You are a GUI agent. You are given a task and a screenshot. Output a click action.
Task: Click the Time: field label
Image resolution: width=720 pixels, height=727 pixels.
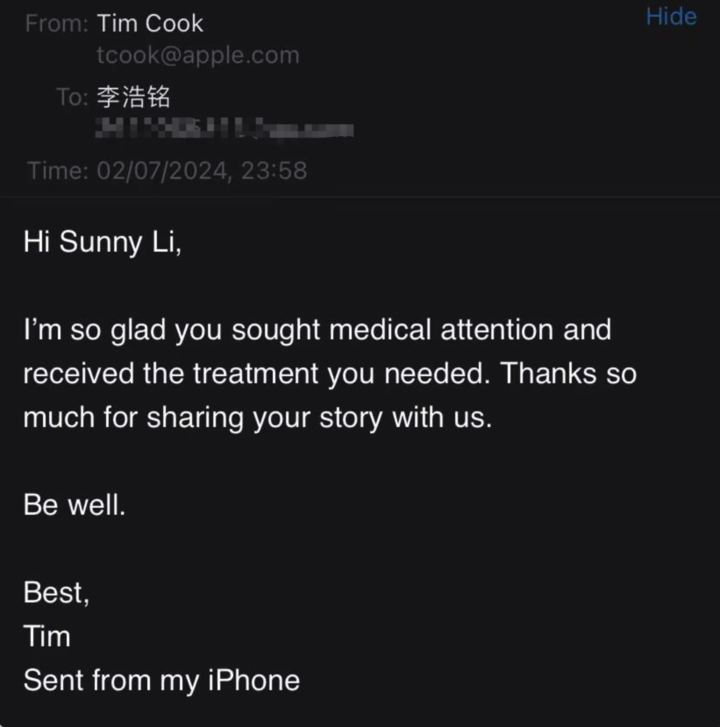[x=57, y=171]
